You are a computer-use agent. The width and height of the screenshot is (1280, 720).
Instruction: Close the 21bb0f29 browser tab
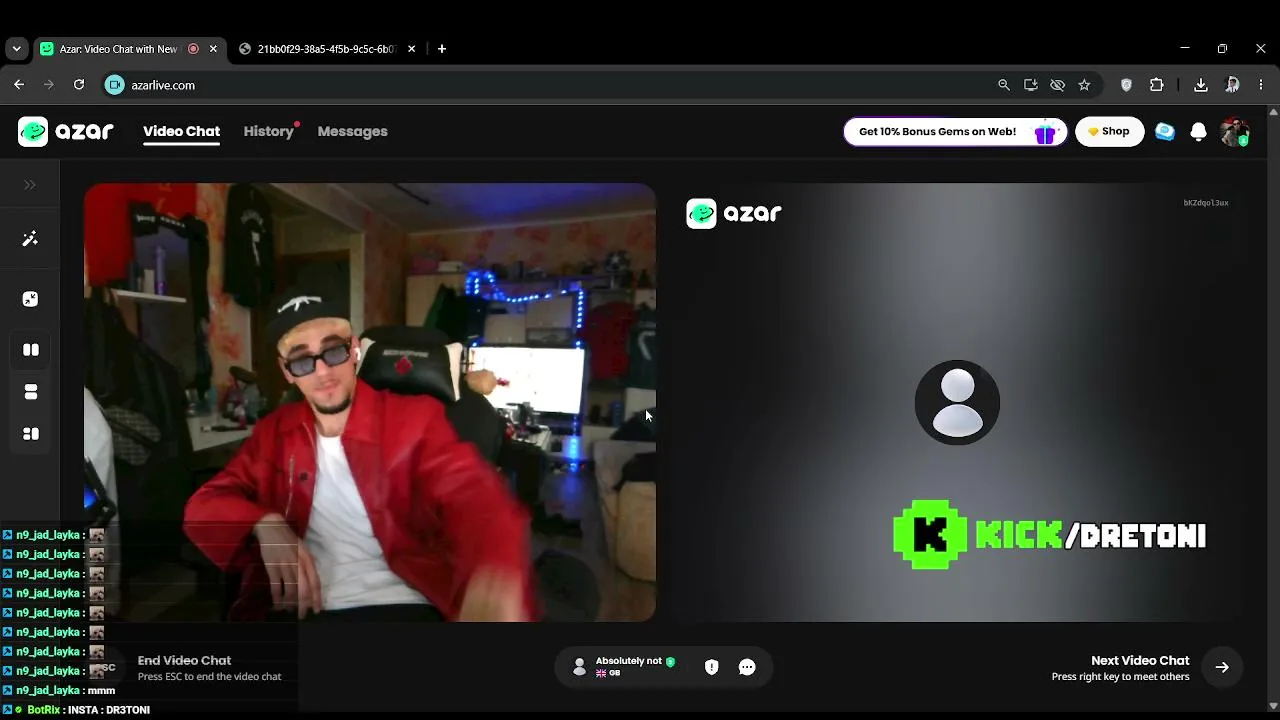click(x=411, y=49)
